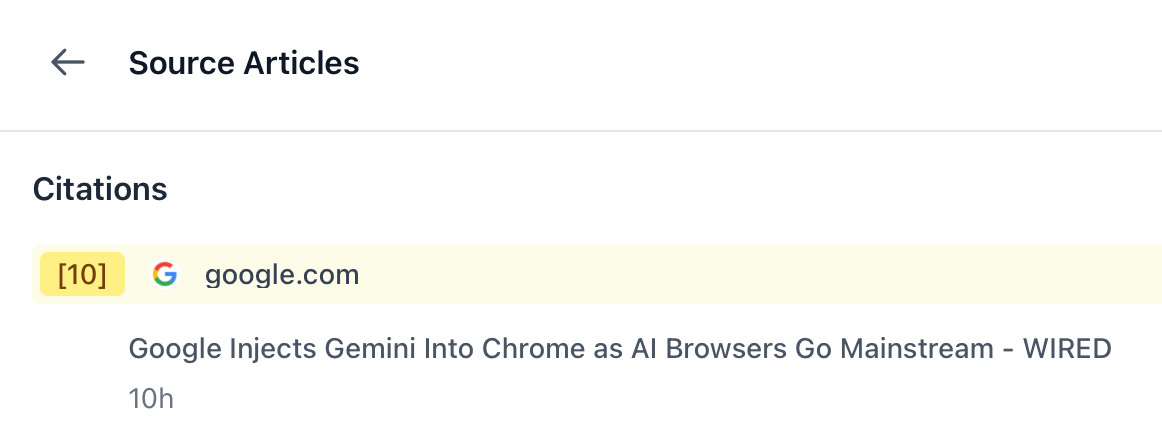Click the word "Gemini" in the headline
The height and width of the screenshot is (436, 1162).
370,349
